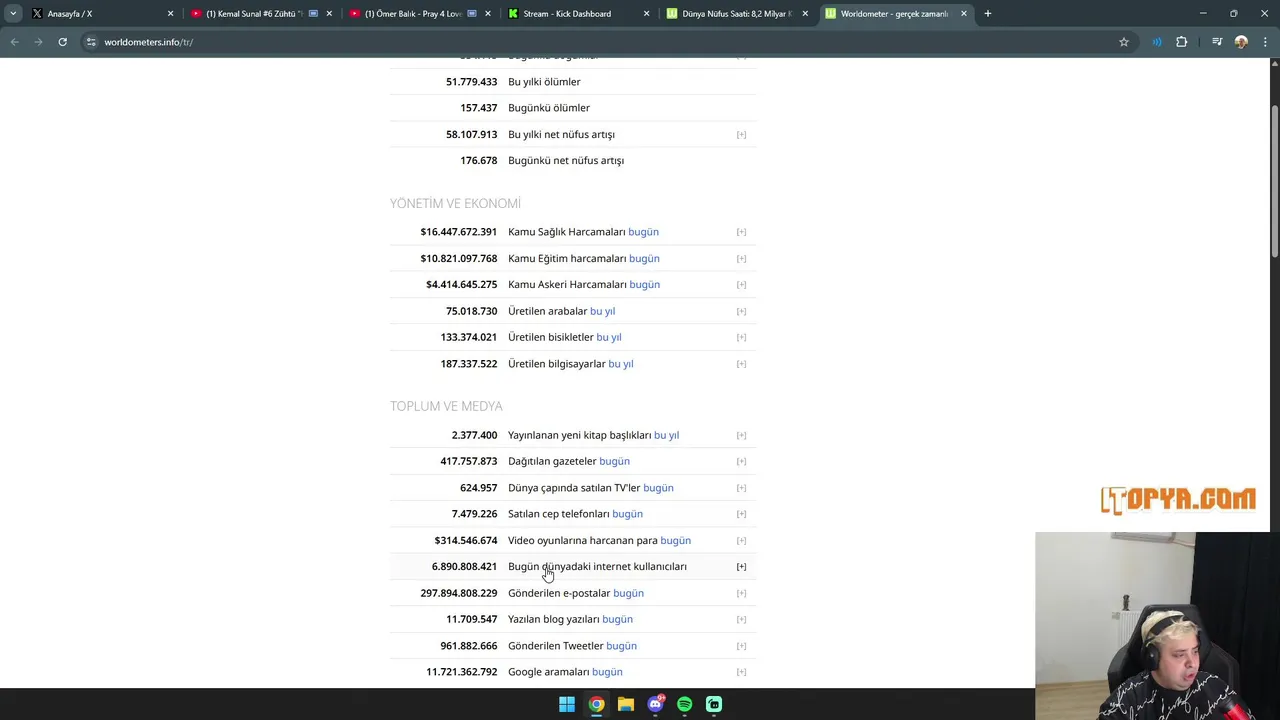
Task: Click the TOPLUM VE MEDYA heading
Action: coord(446,406)
